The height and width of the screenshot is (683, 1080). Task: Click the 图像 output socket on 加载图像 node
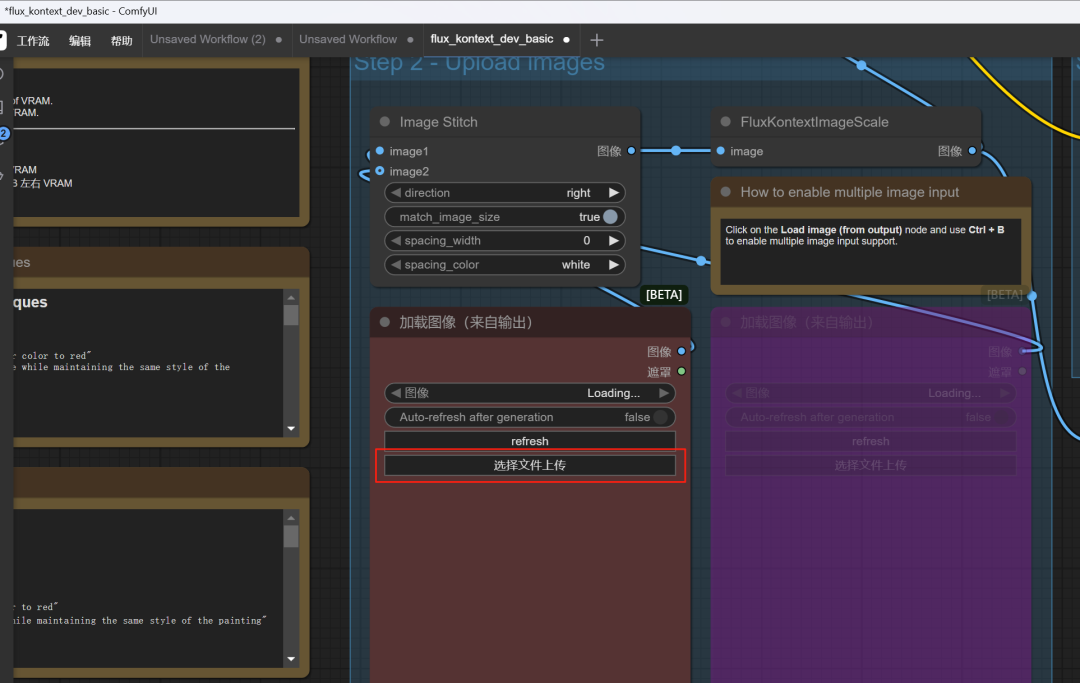pos(681,351)
